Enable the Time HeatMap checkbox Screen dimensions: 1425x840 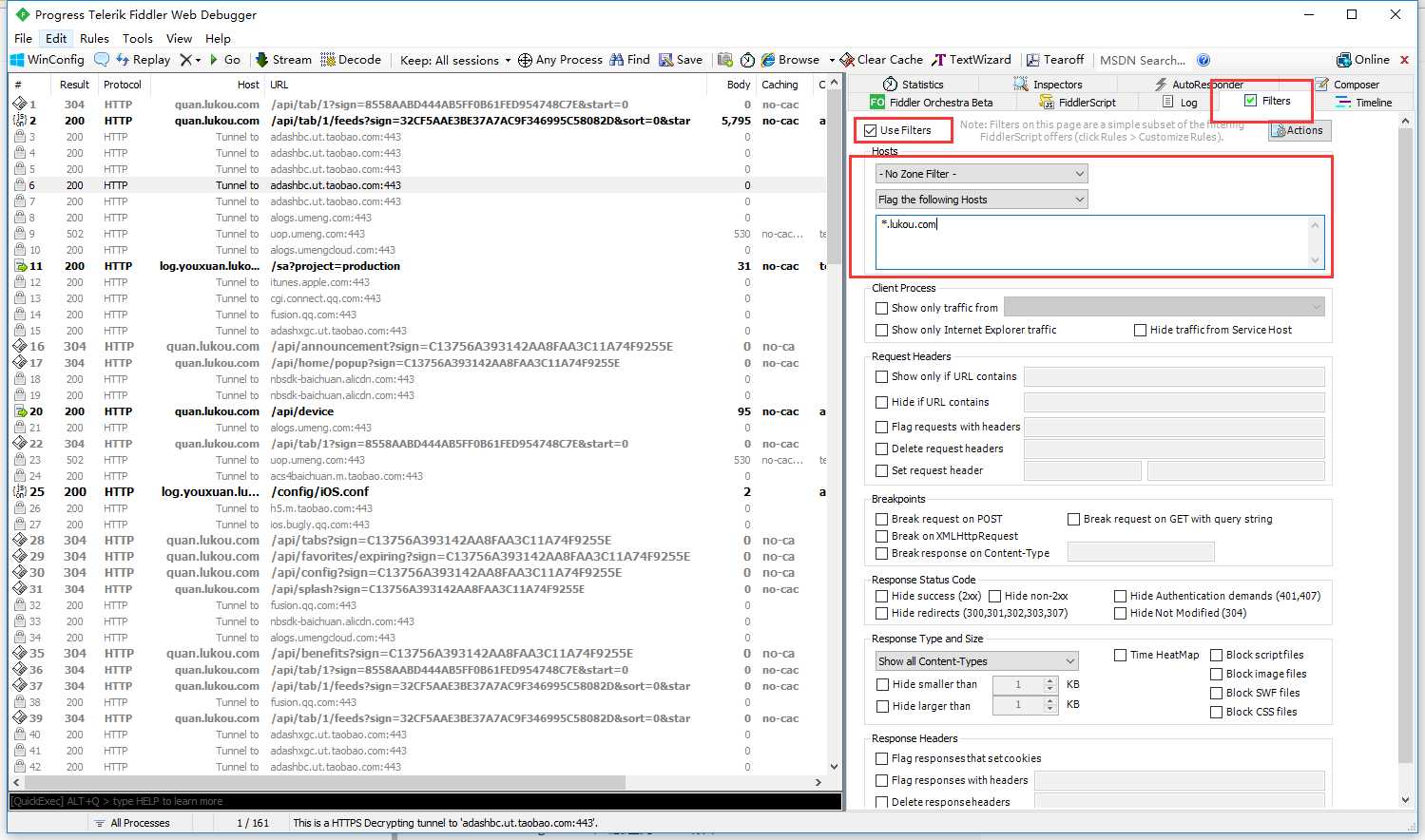click(x=1120, y=655)
